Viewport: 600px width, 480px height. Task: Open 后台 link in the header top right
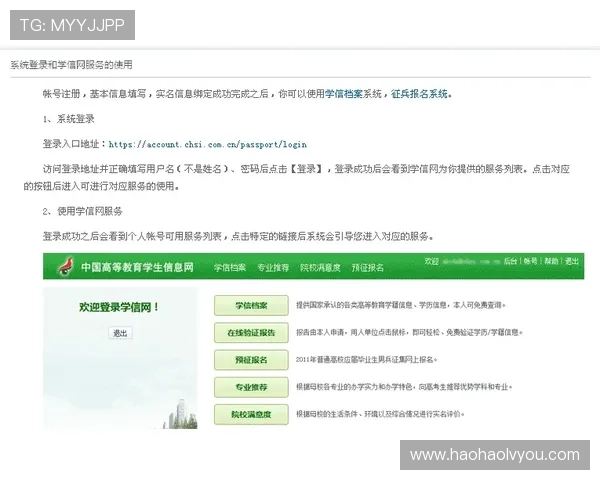tap(510, 261)
